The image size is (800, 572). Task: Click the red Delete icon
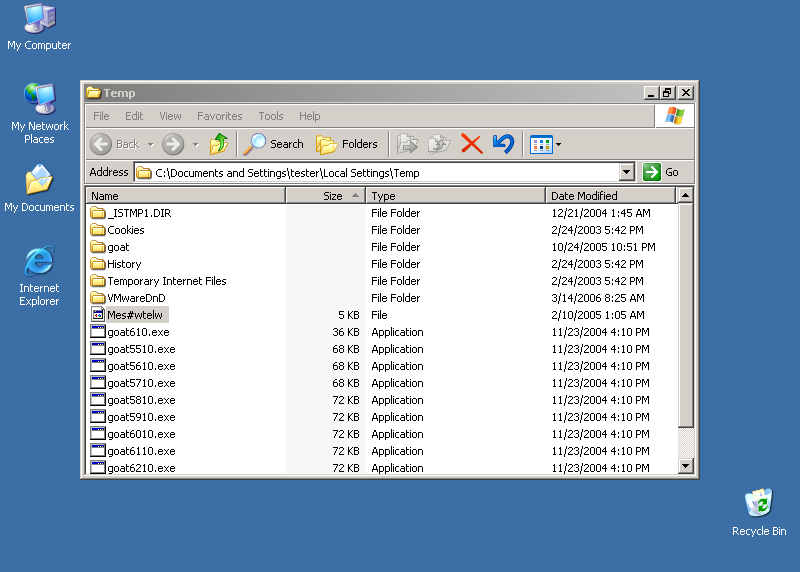(x=471, y=144)
